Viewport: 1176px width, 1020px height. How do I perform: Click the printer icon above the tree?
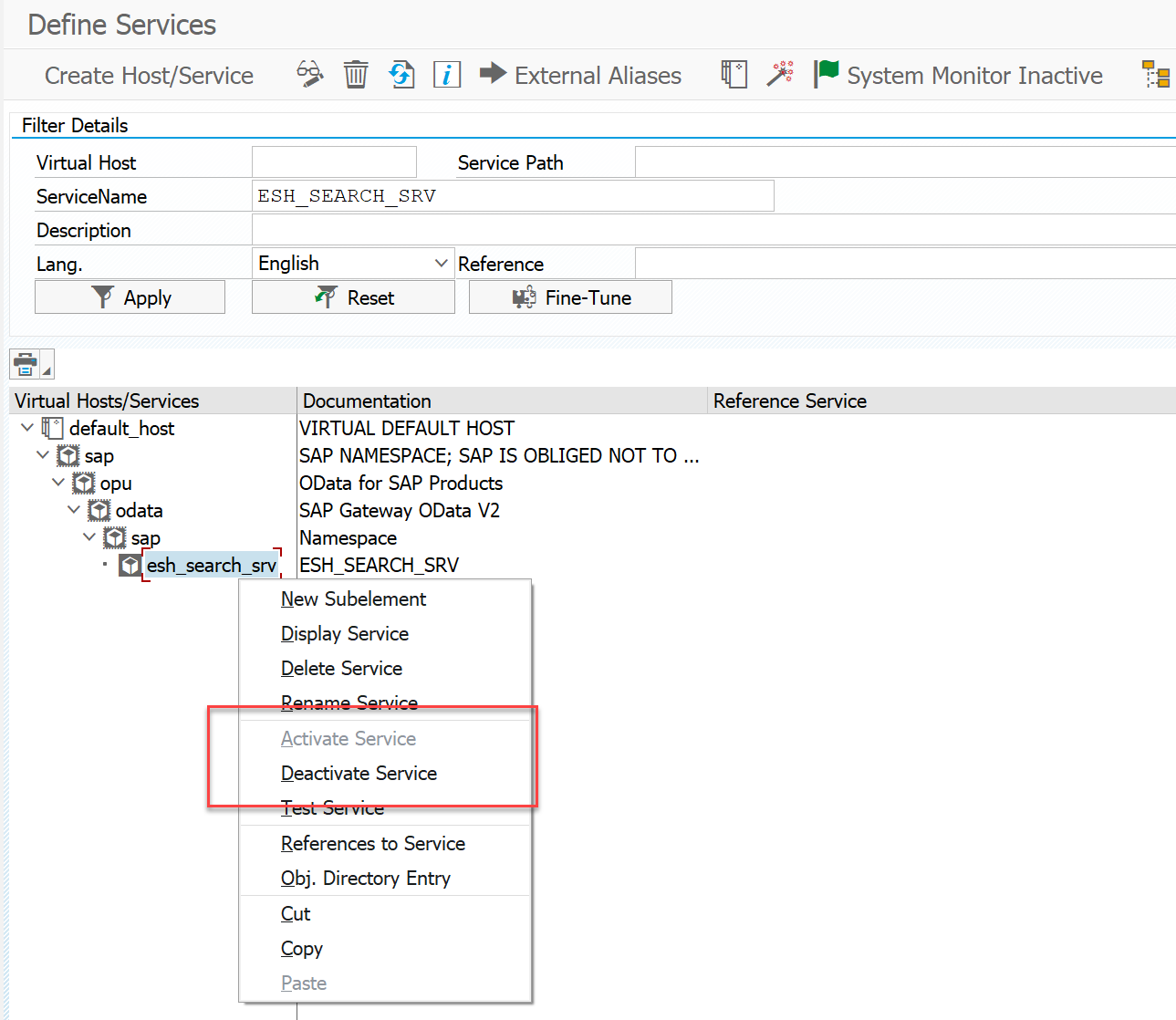(25, 364)
